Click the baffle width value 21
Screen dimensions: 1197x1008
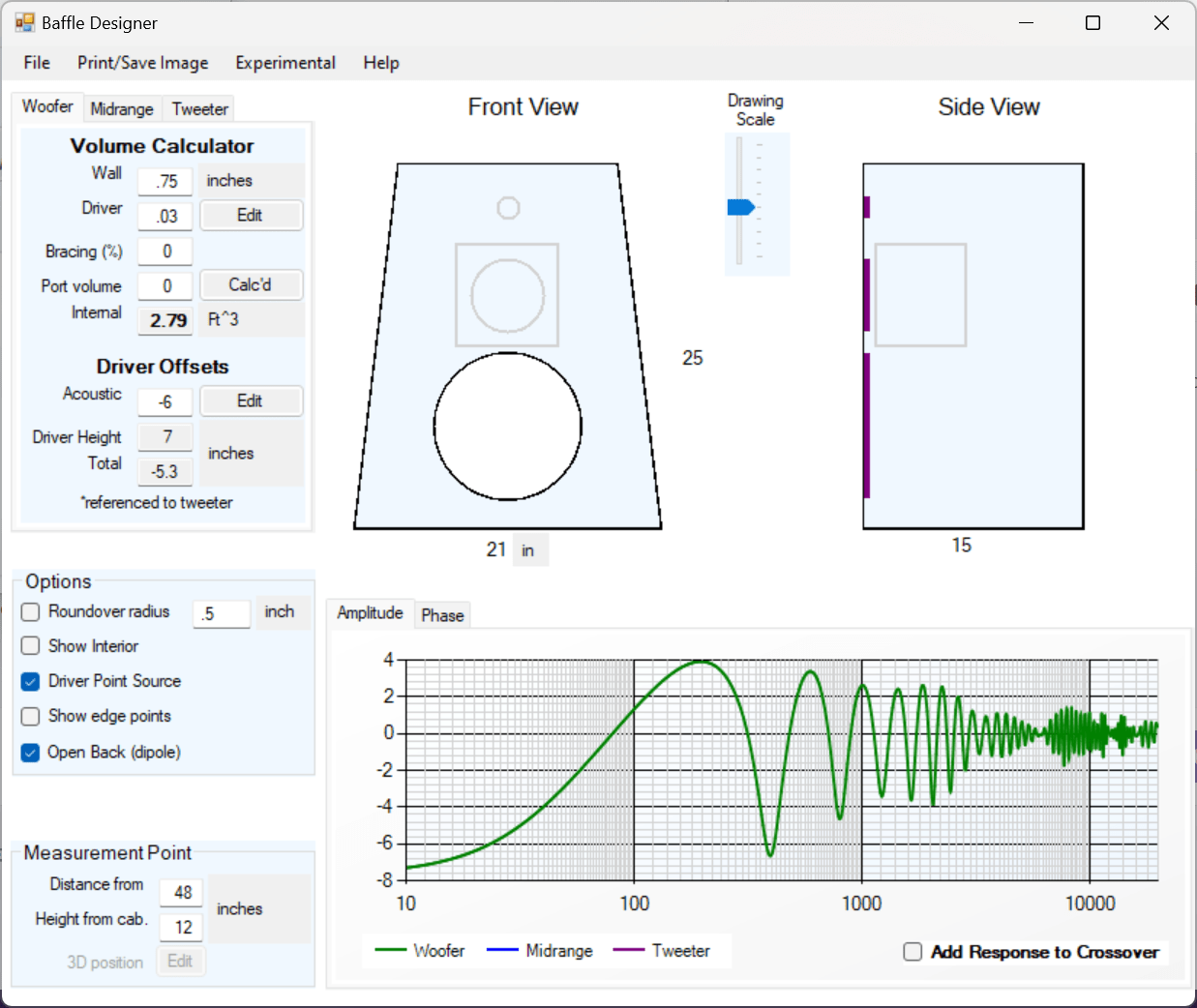[496, 549]
